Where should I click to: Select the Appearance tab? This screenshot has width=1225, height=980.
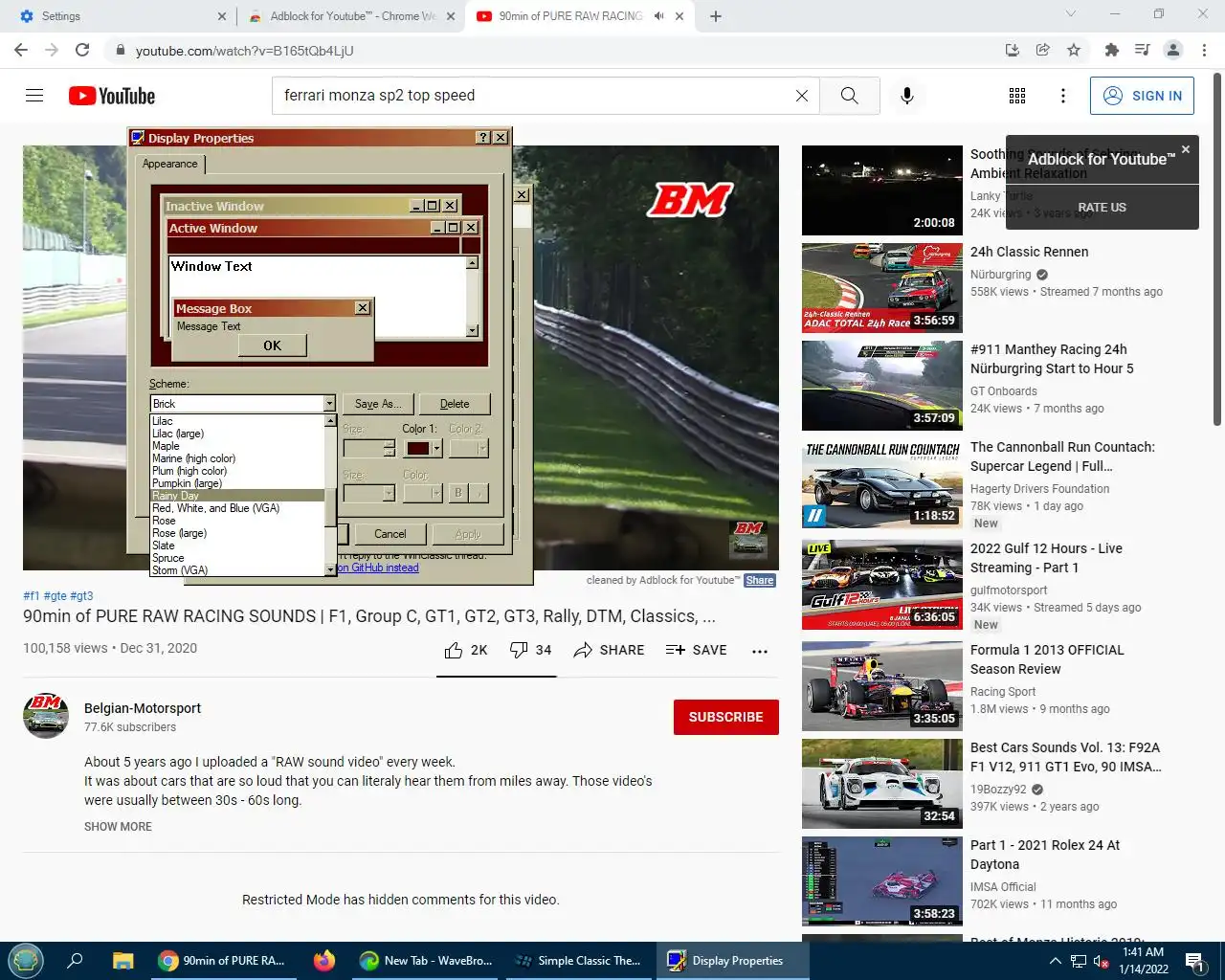click(x=170, y=164)
